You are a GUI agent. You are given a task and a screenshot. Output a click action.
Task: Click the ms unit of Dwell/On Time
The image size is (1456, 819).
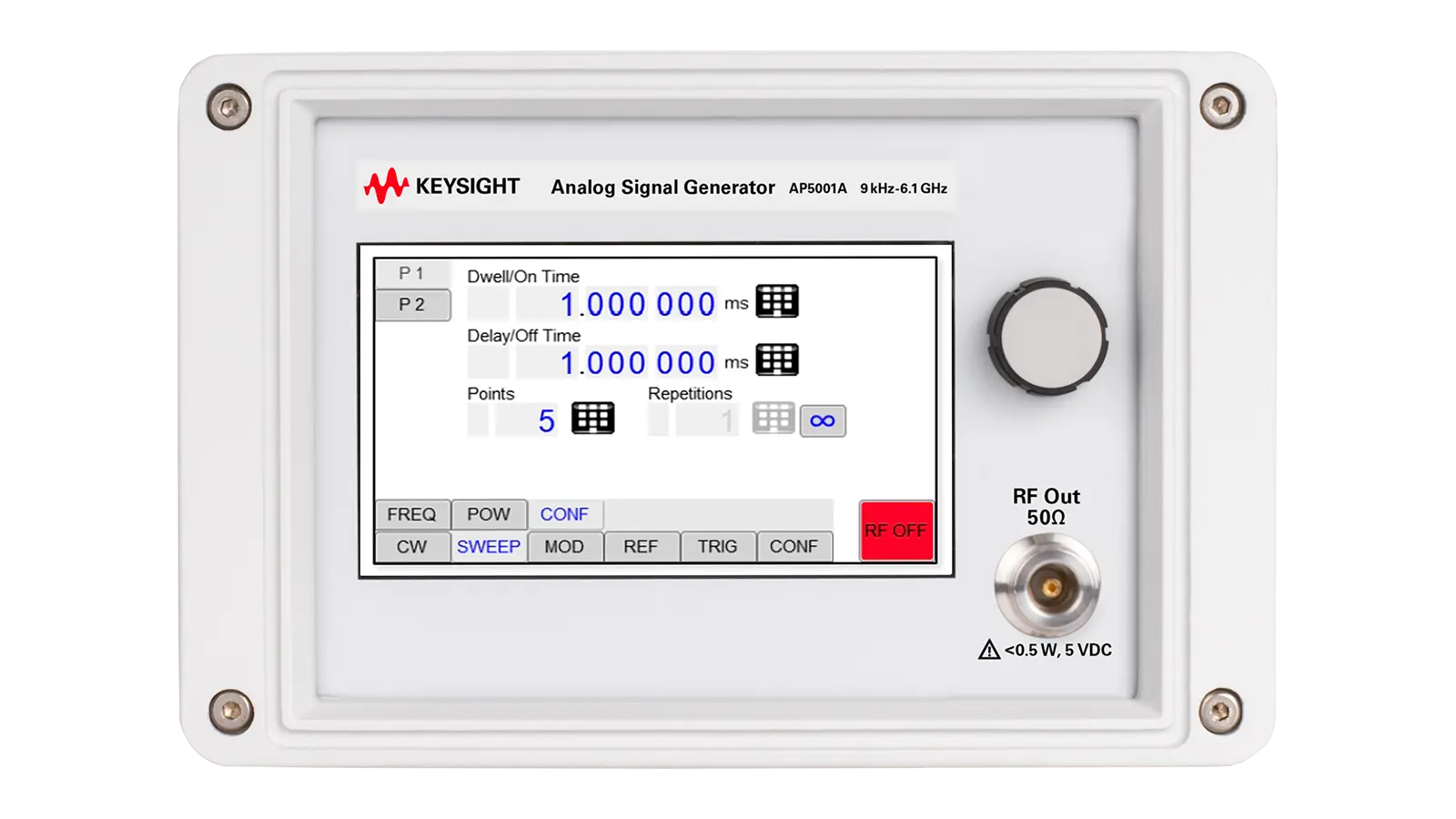tap(736, 304)
